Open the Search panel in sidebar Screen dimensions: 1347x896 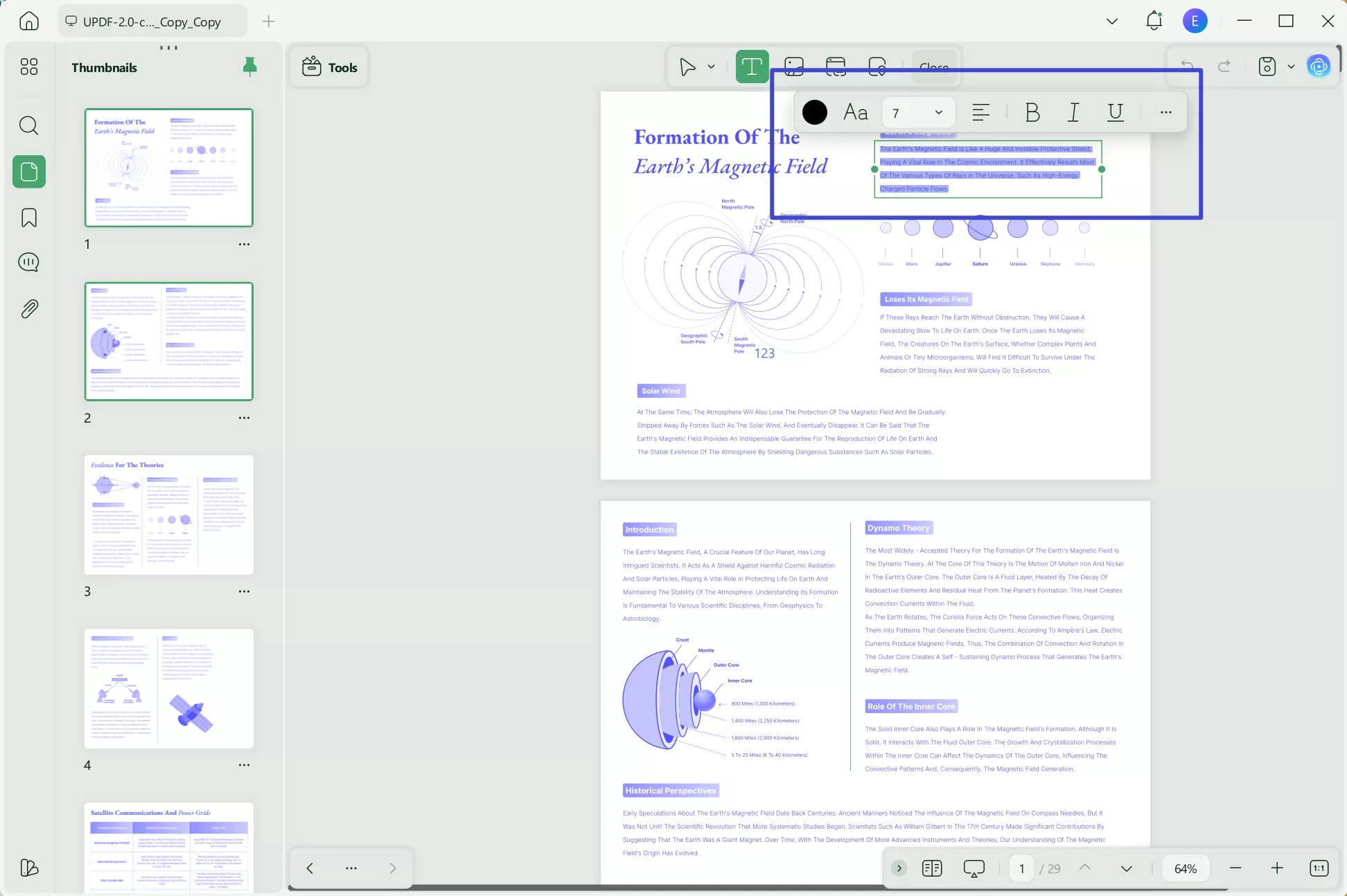28,125
